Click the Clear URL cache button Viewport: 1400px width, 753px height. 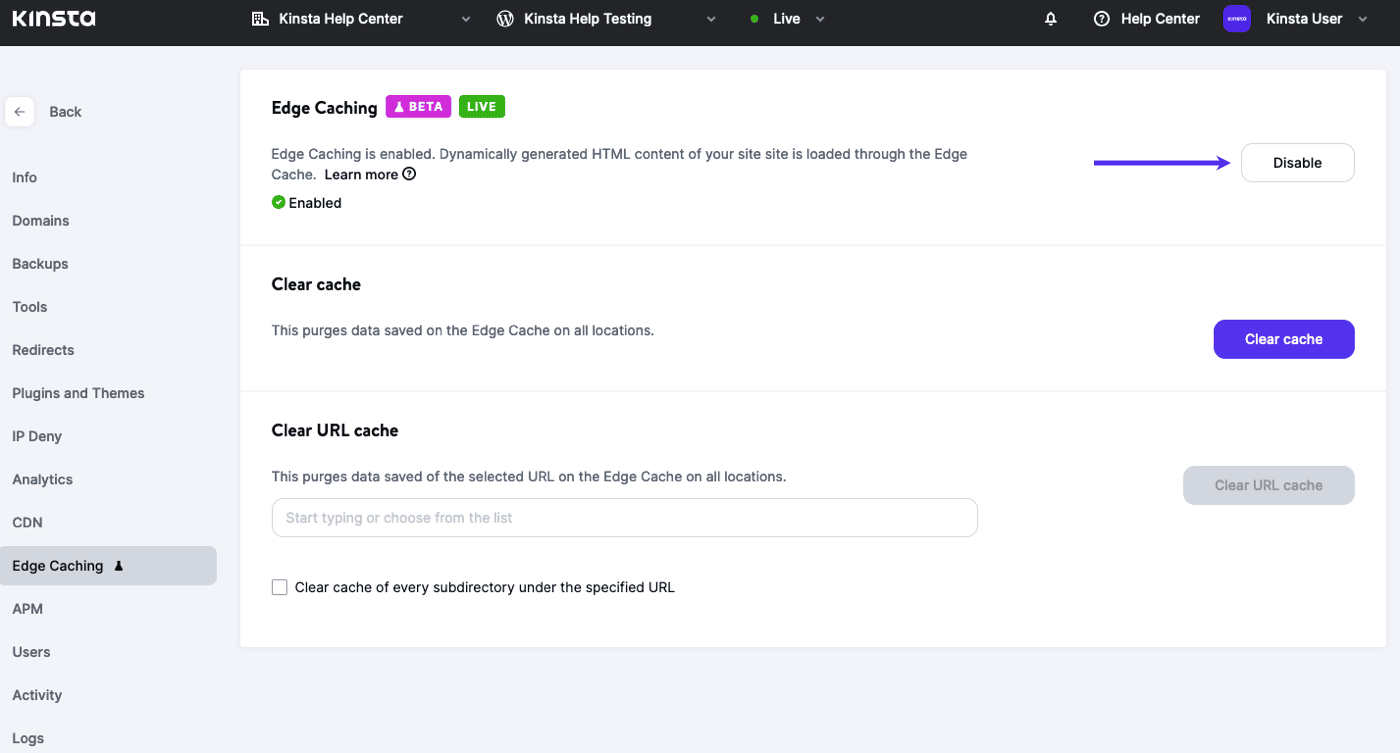pos(1269,485)
